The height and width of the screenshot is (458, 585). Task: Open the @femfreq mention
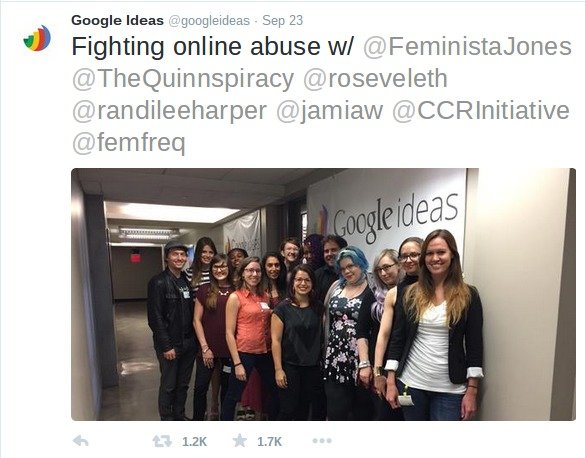pos(129,143)
